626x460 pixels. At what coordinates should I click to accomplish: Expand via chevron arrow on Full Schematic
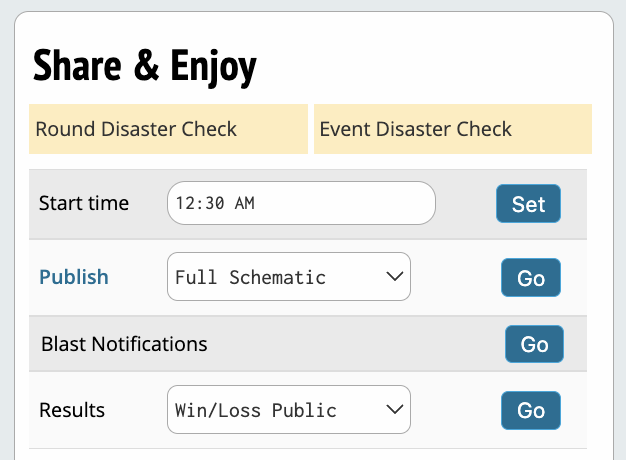coord(394,276)
